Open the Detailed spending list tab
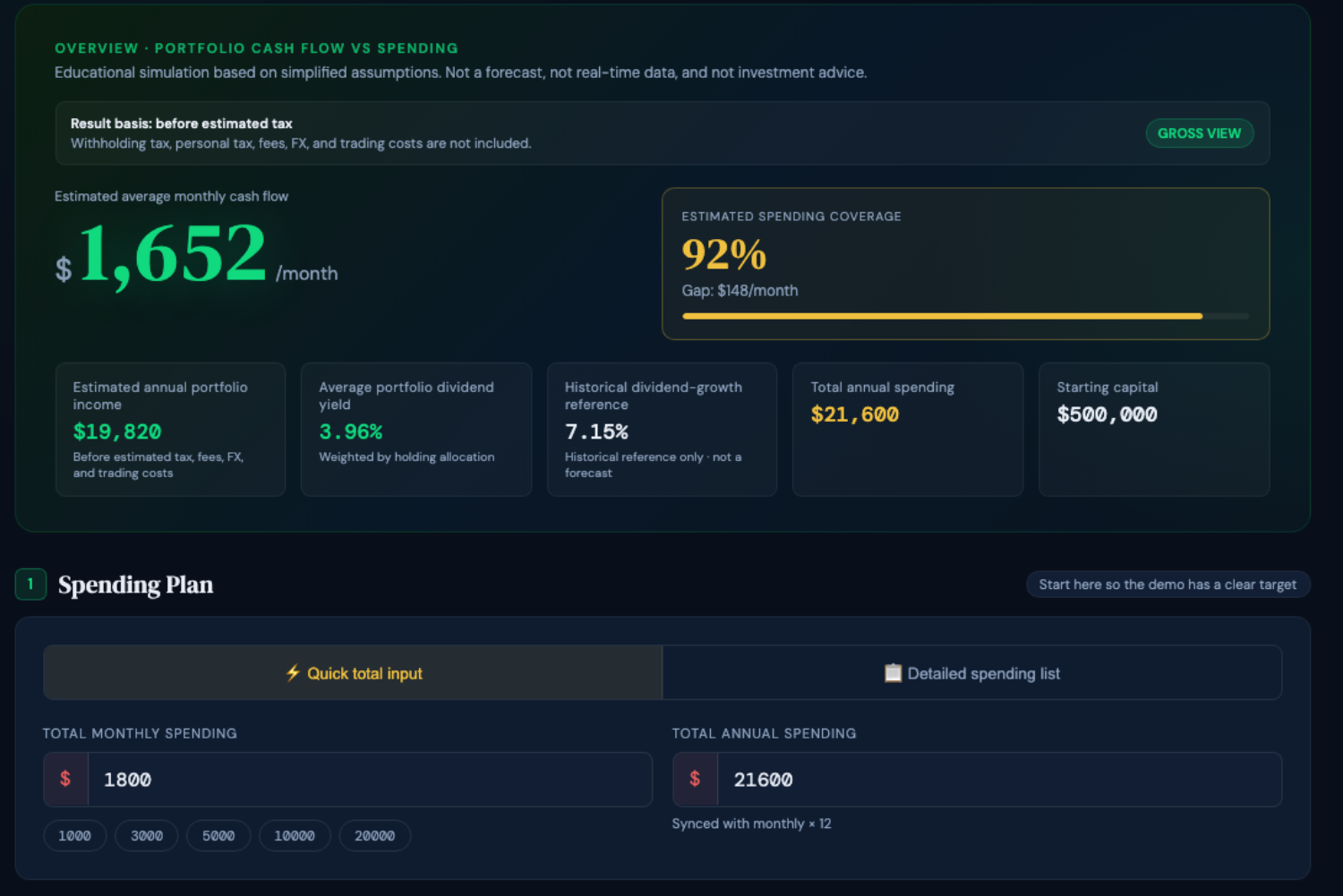The width and height of the screenshot is (1343, 896). [x=972, y=673]
